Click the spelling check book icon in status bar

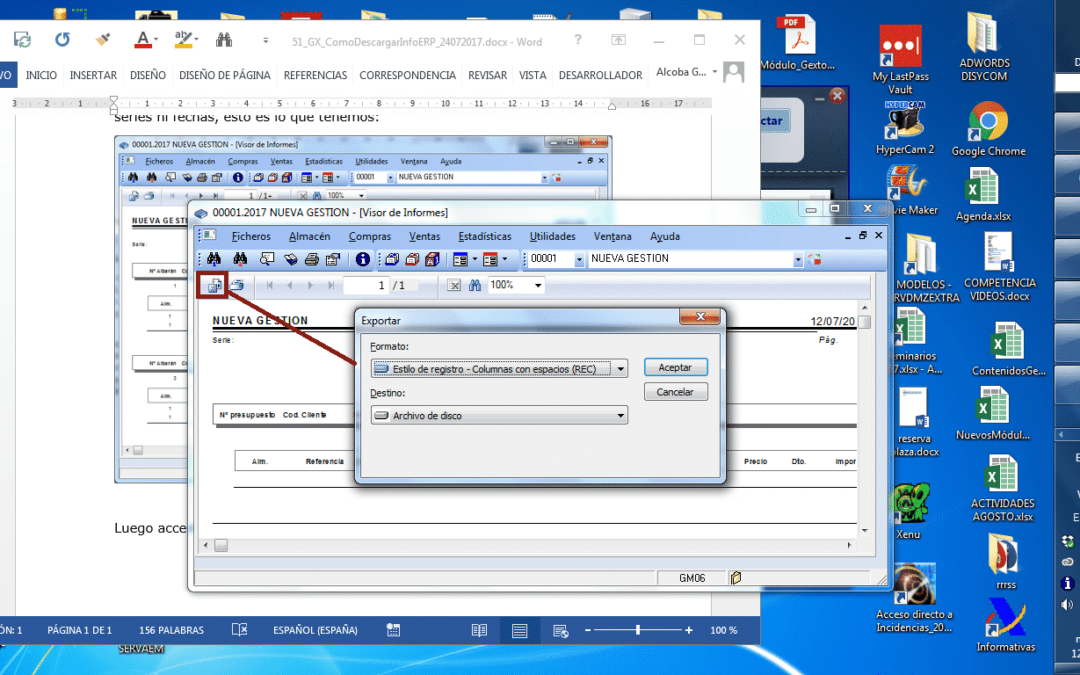click(x=239, y=630)
